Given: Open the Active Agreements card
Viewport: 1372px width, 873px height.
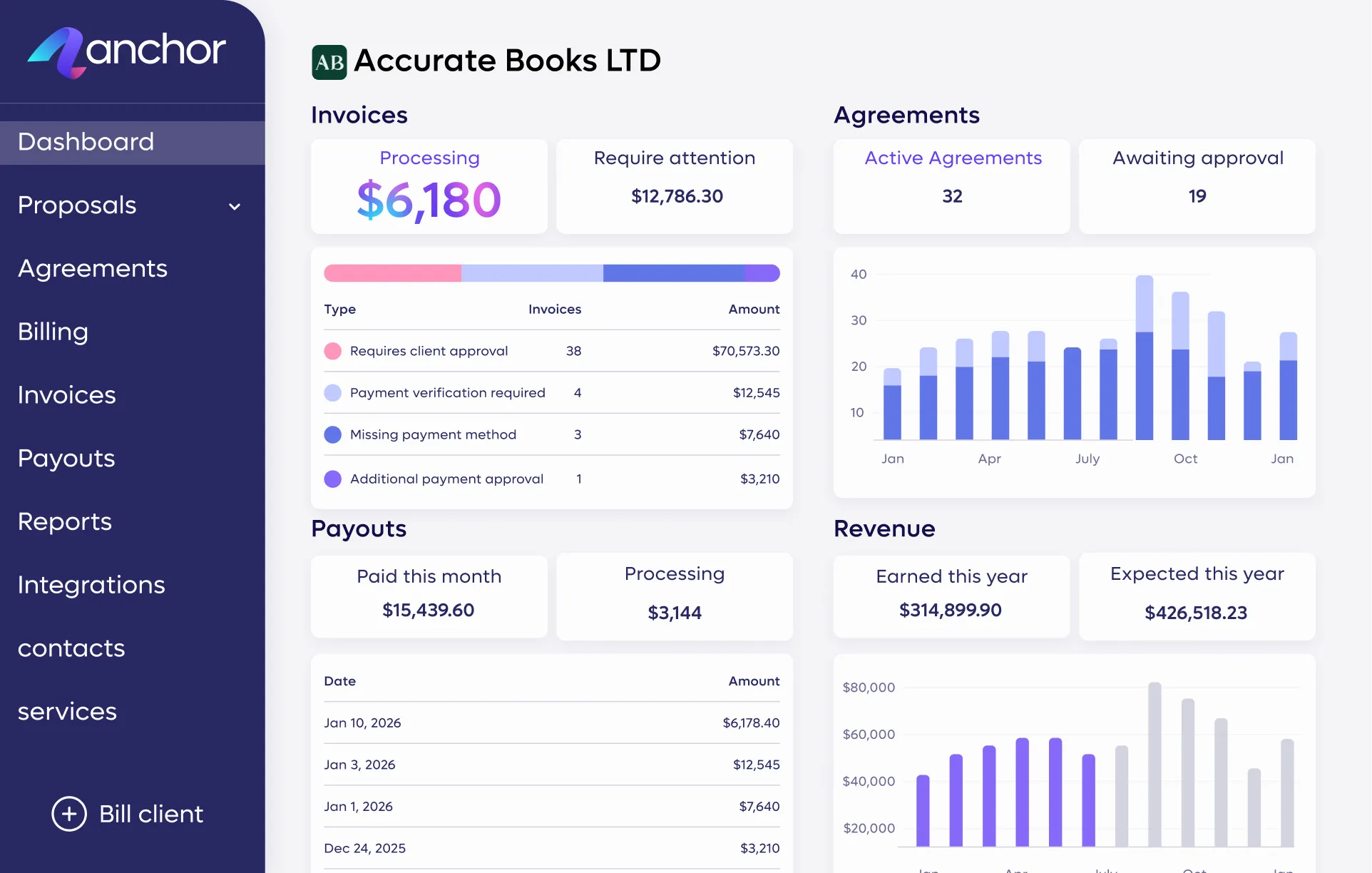Looking at the screenshot, I should click(951, 187).
